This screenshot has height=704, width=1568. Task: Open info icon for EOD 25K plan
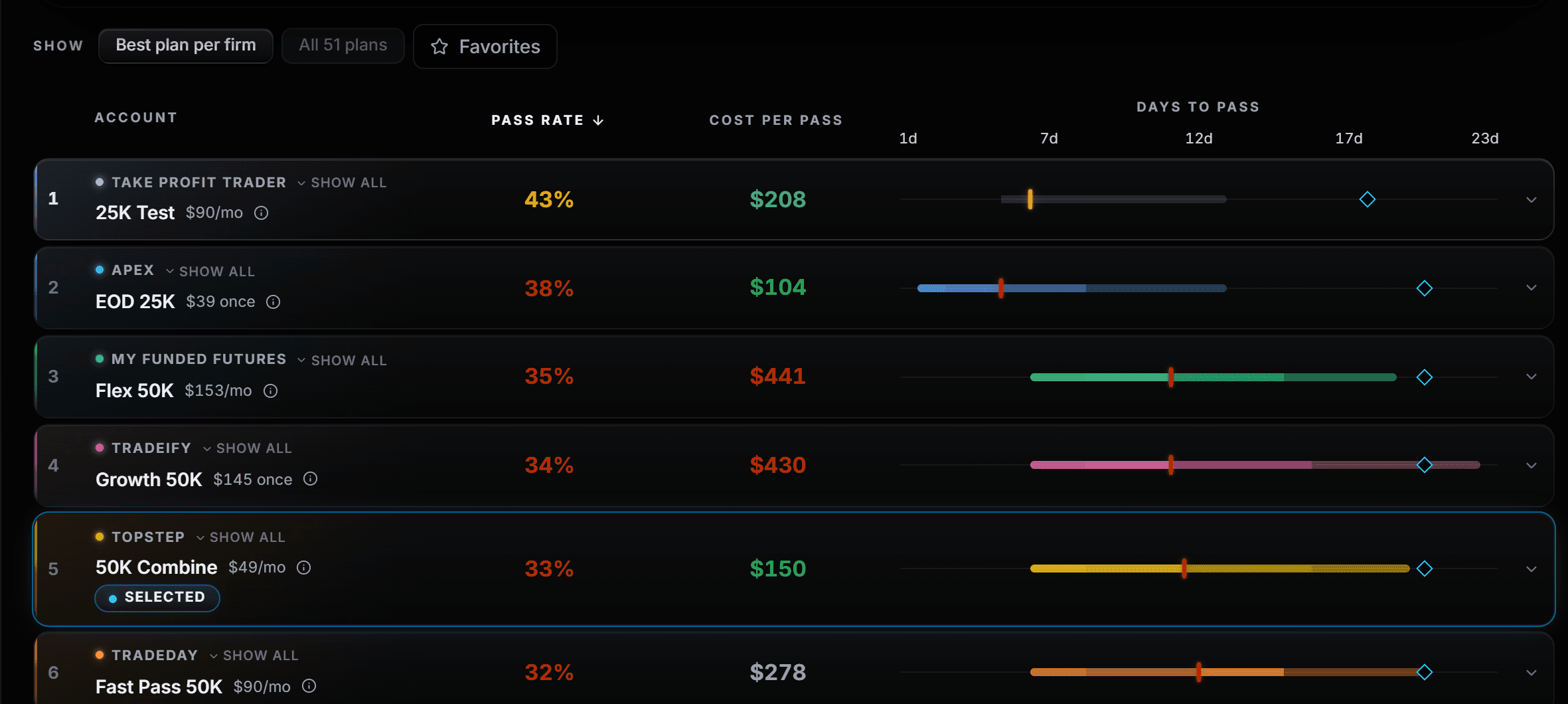click(274, 302)
